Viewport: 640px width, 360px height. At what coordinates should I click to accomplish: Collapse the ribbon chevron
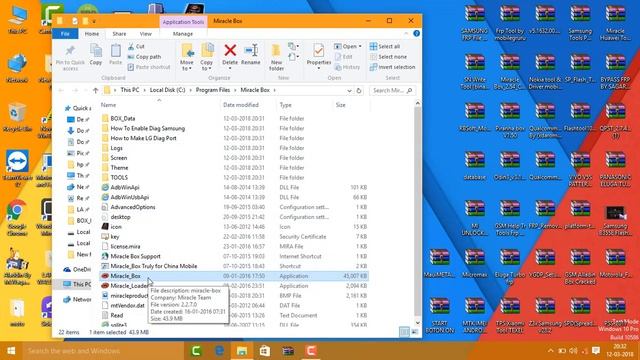coord(406,33)
